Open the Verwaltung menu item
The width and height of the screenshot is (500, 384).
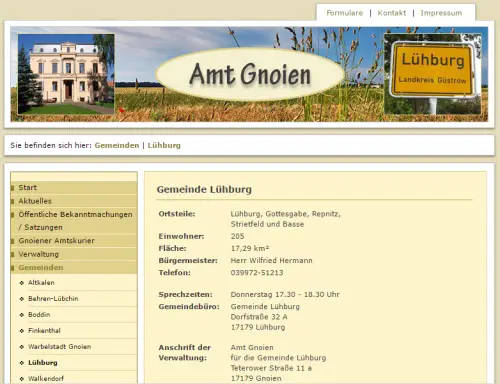click(x=74, y=254)
